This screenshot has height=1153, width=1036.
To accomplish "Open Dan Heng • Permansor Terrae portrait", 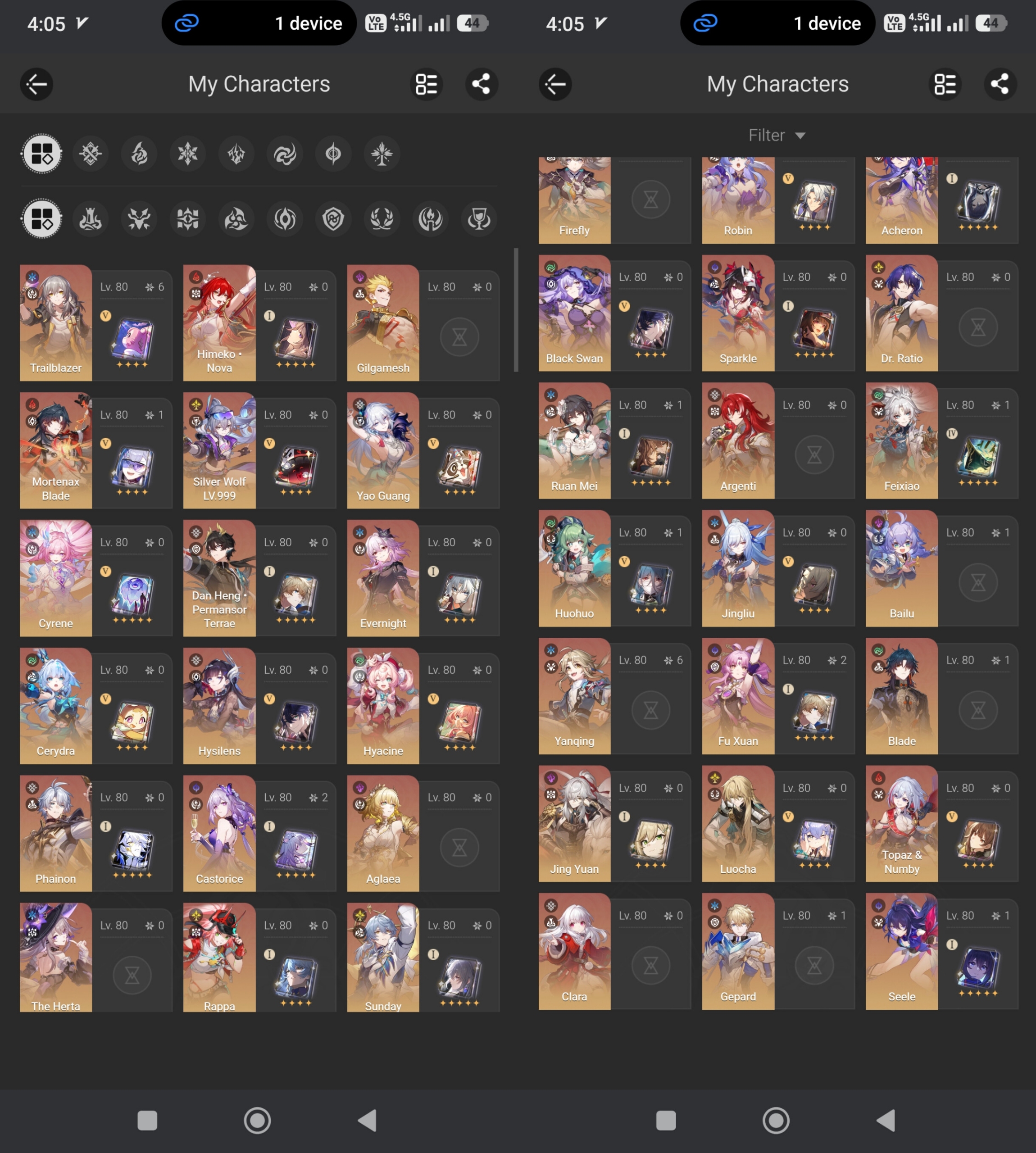I will pos(219,578).
